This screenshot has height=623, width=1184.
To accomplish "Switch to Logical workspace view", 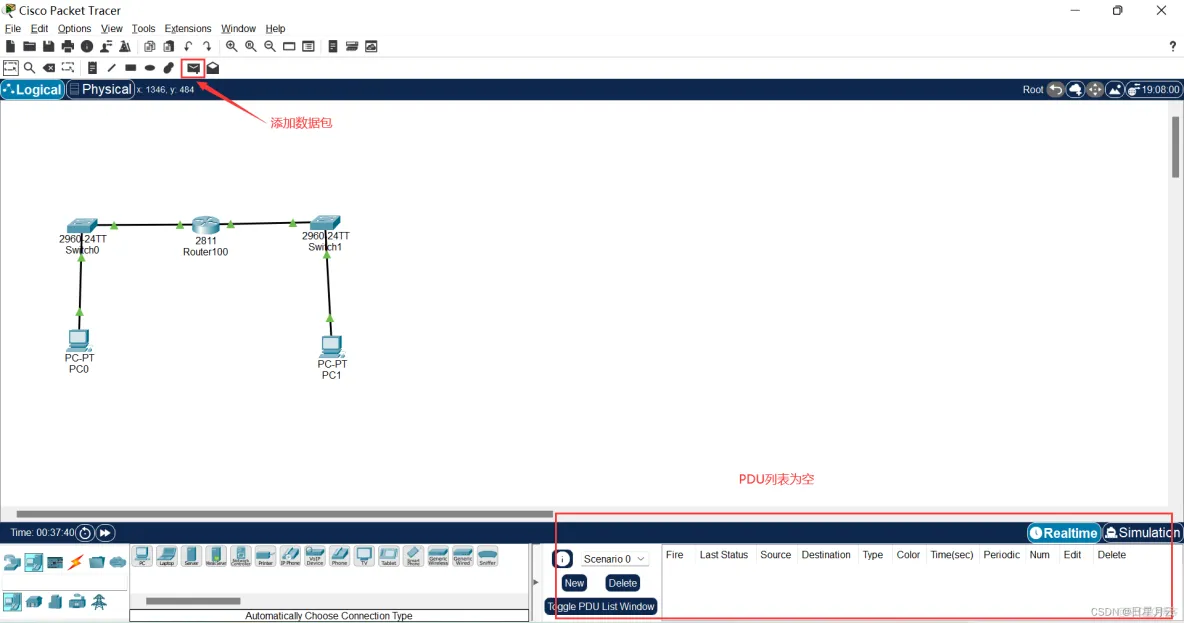I will 32,90.
